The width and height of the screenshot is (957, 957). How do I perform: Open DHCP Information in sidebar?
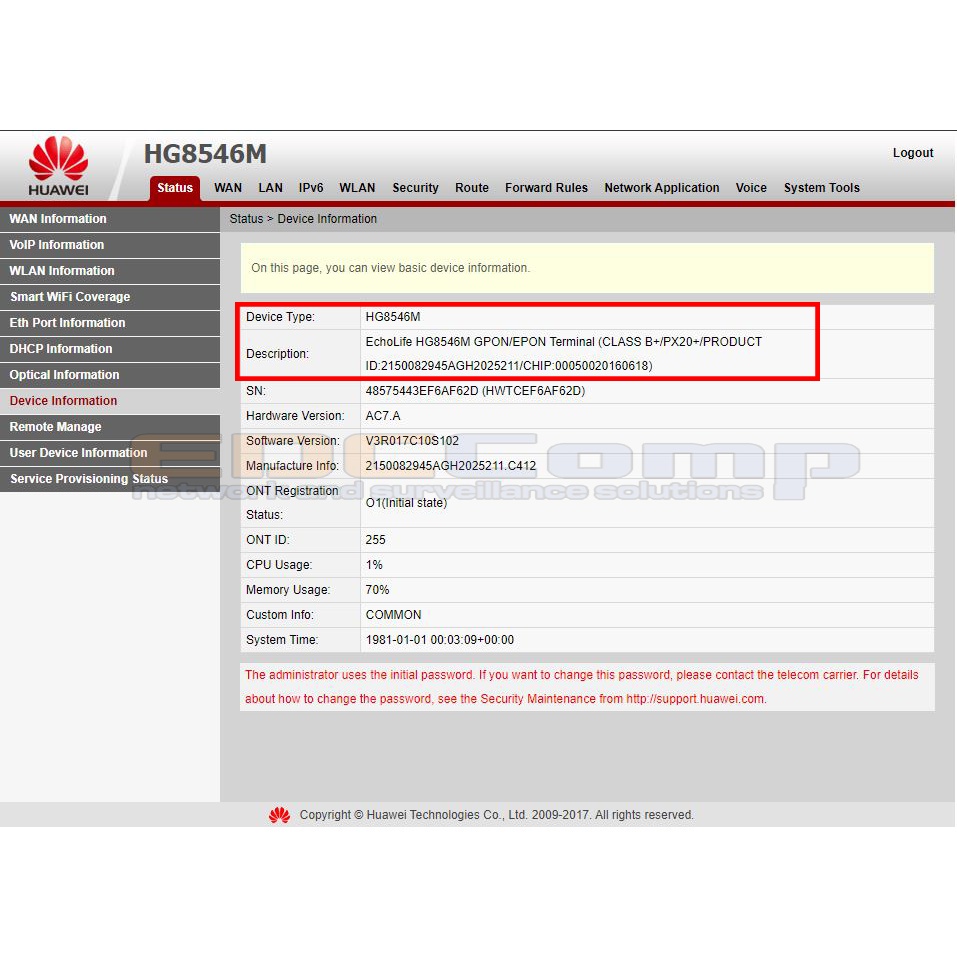pyautogui.click(x=110, y=349)
